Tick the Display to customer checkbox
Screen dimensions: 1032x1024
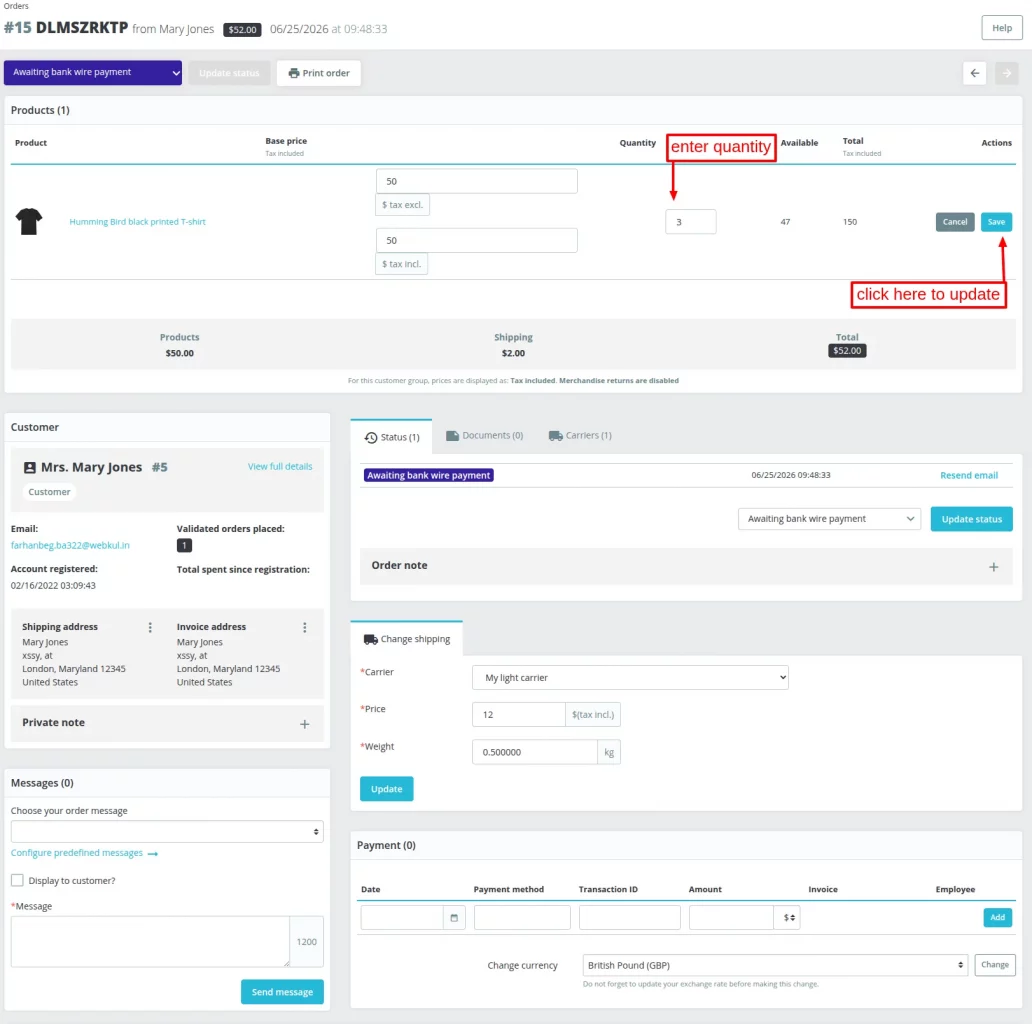(x=17, y=880)
